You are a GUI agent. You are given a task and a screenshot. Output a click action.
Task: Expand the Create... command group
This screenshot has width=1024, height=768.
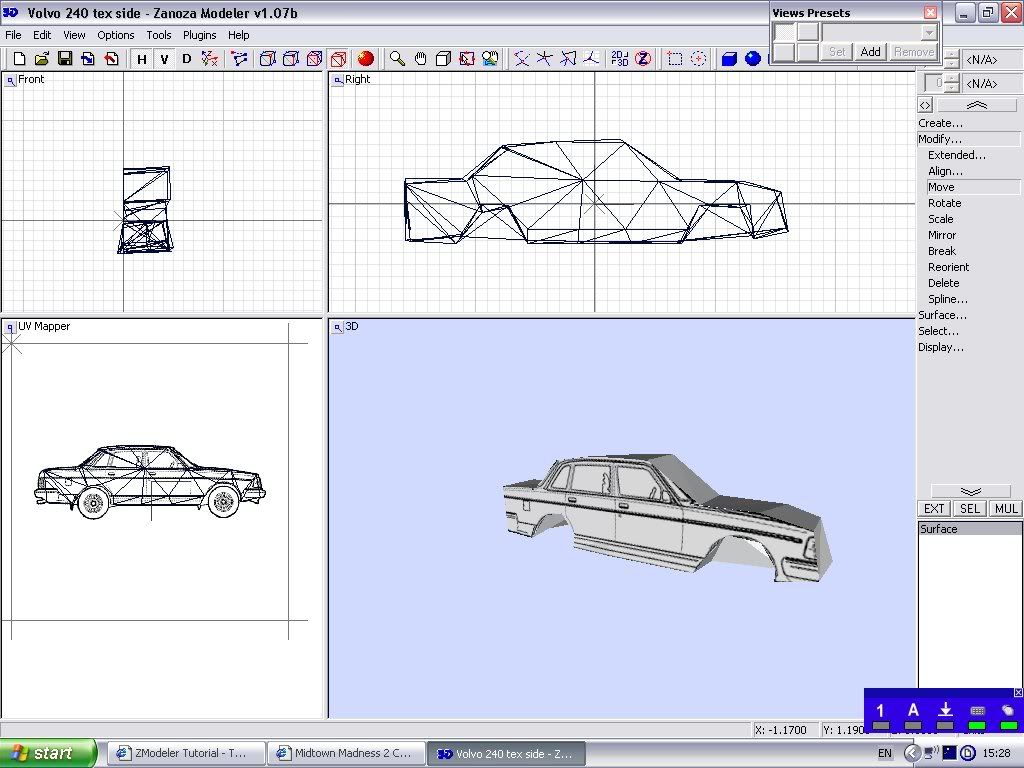click(x=941, y=123)
